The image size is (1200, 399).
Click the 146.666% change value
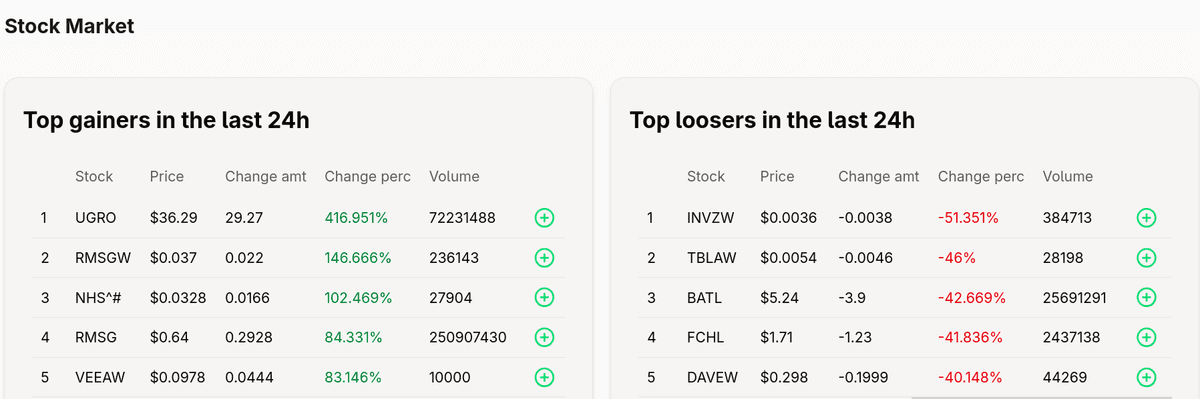click(358, 257)
